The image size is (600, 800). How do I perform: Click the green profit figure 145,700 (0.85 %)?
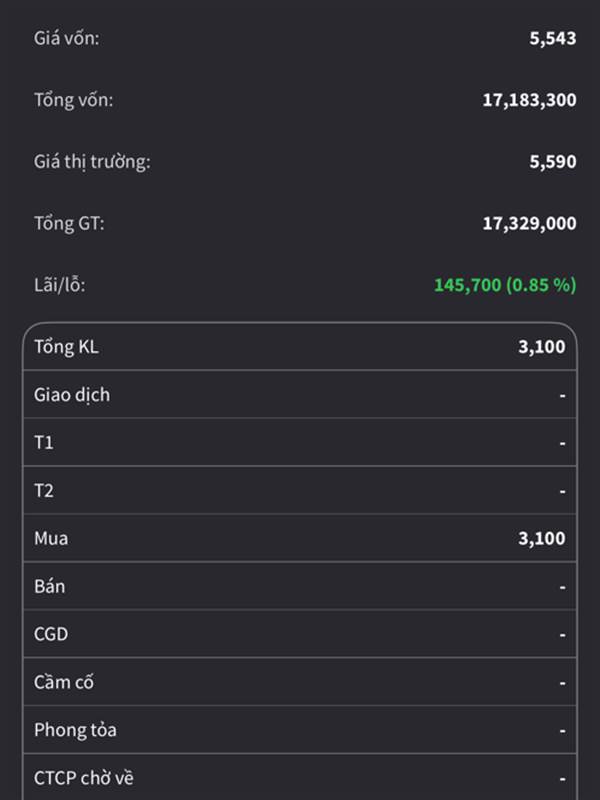pyautogui.click(x=504, y=285)
